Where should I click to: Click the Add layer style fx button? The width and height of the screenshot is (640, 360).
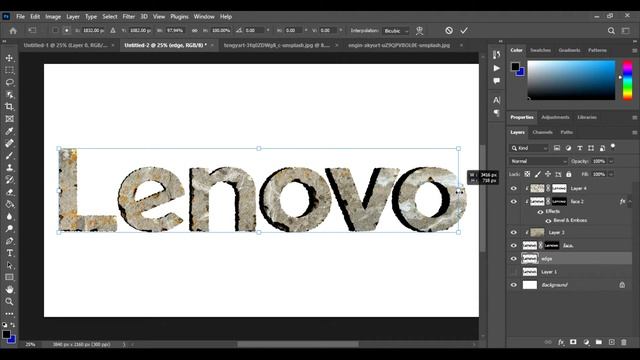[561, 342]
